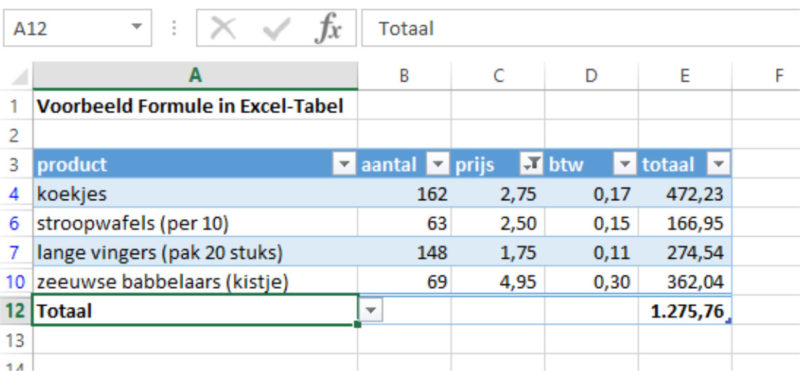The width and height of the screenshot is (800, 371).
Task: Click the select-all corner triangle
Action: pyautogui.click(x=19, y=77)
